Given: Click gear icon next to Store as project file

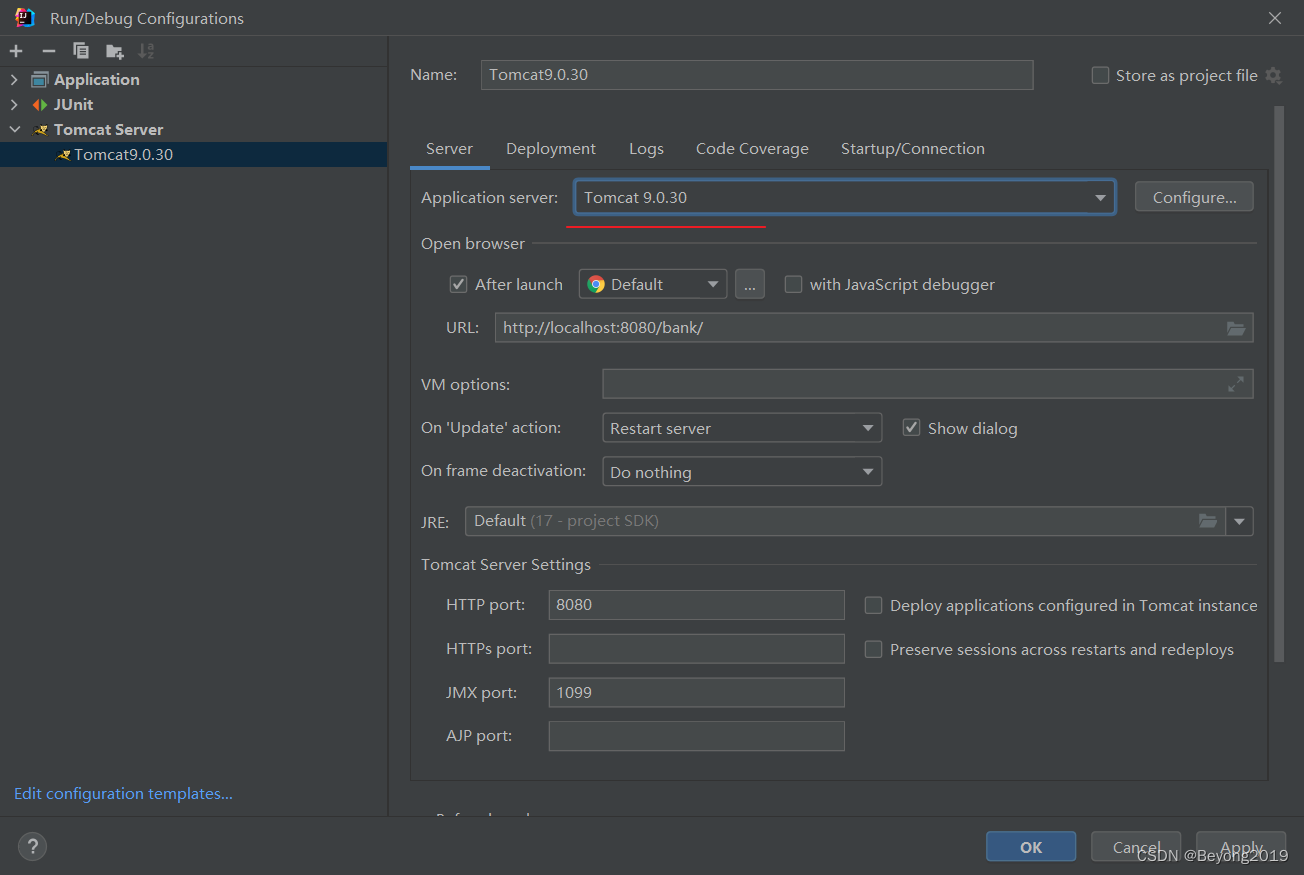Looking at the screenshot, I should (1273, 75).
